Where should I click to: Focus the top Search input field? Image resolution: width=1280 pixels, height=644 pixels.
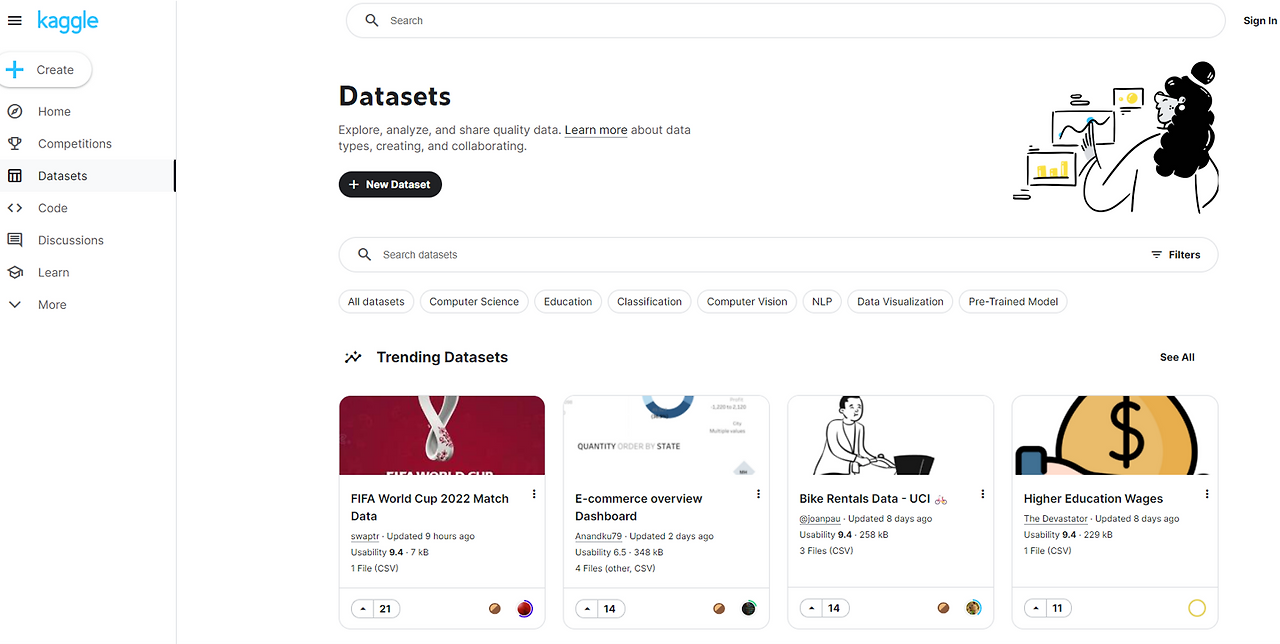pos(785,20)
